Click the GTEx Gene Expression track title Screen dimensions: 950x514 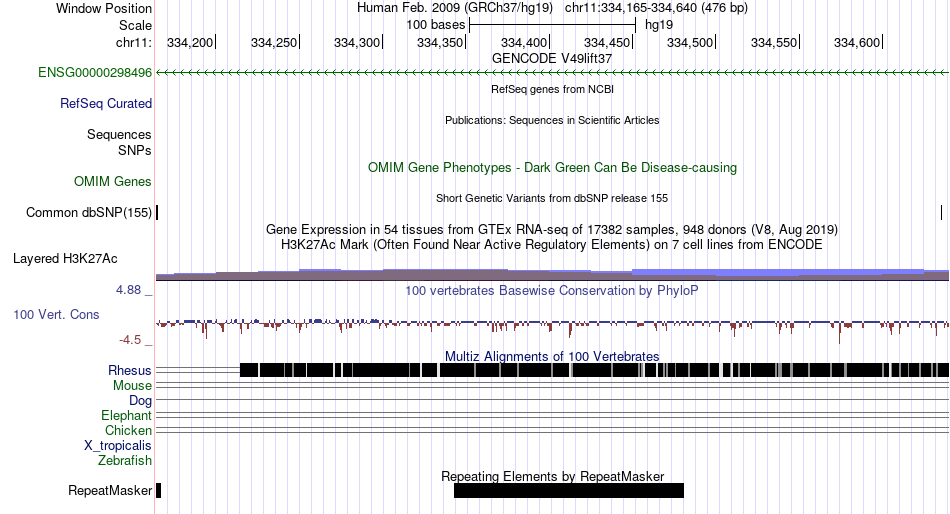[x=552, y=230]
